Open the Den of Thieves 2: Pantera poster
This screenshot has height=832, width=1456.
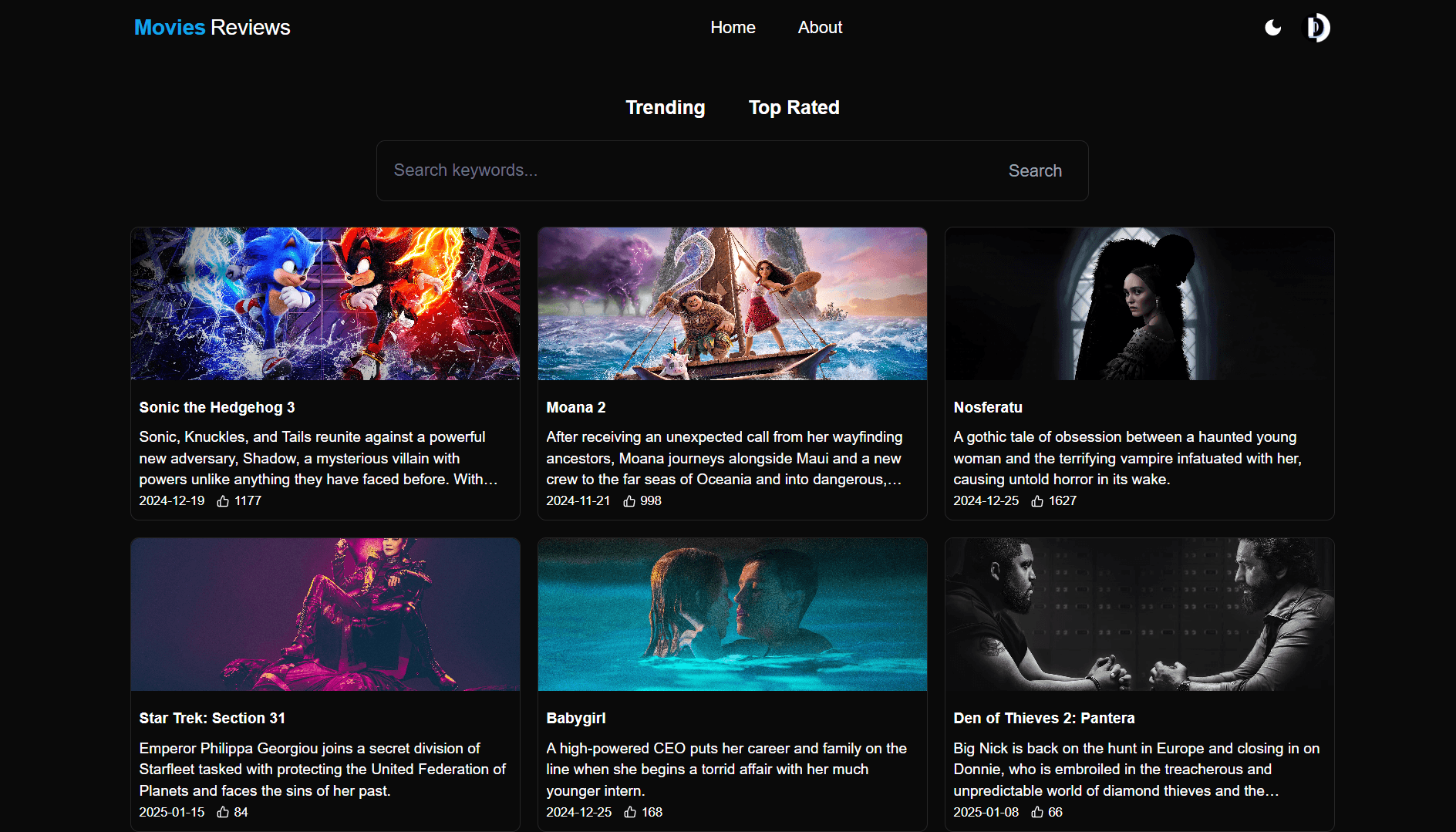(x=1140, y=615)
